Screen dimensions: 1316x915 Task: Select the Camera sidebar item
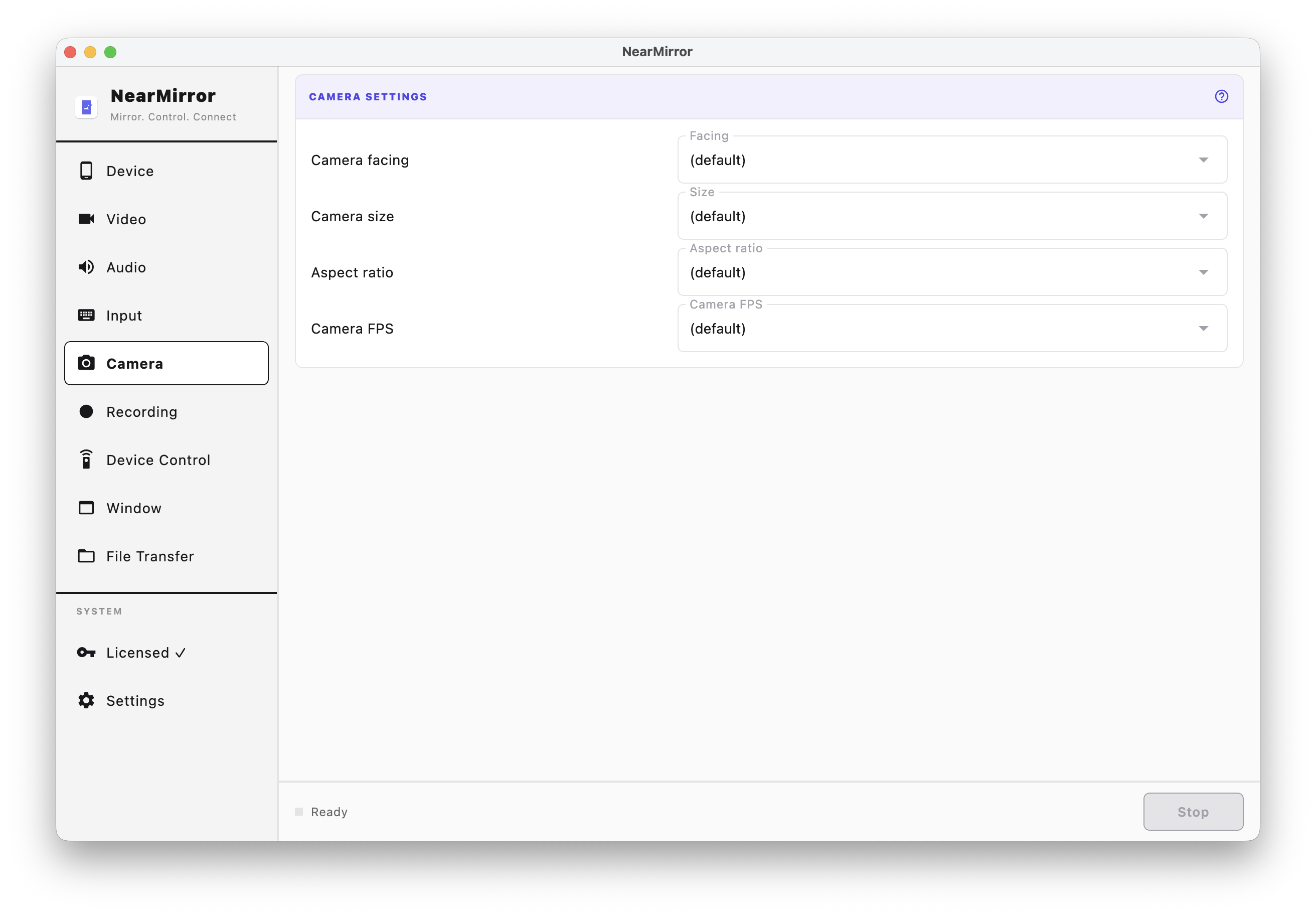(166, 364)
